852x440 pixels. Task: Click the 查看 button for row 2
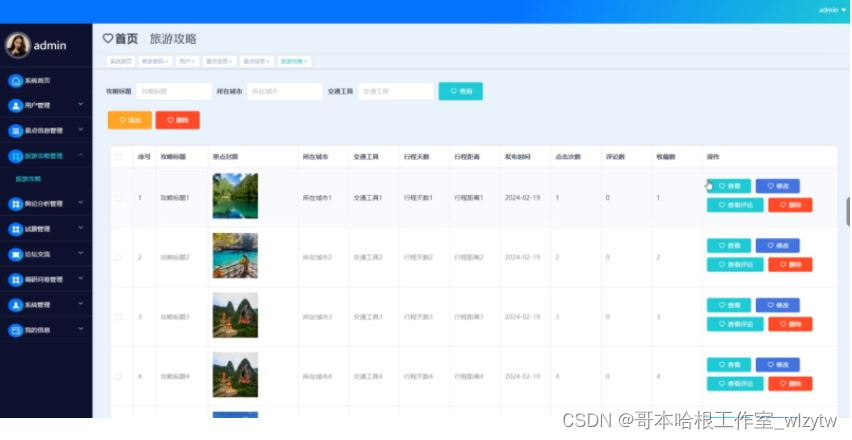coord(729,246)
